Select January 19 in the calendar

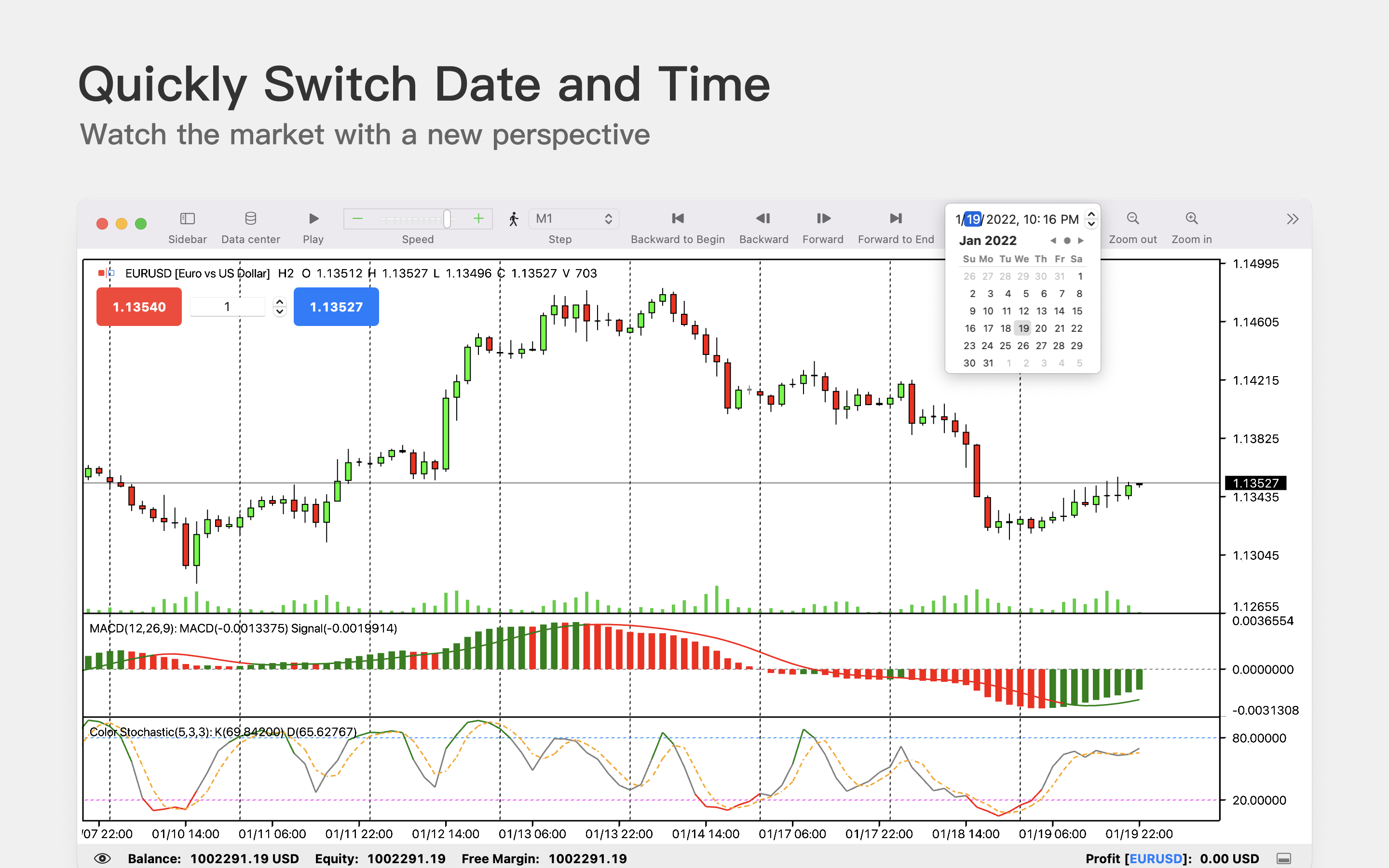click(1023, 328)
